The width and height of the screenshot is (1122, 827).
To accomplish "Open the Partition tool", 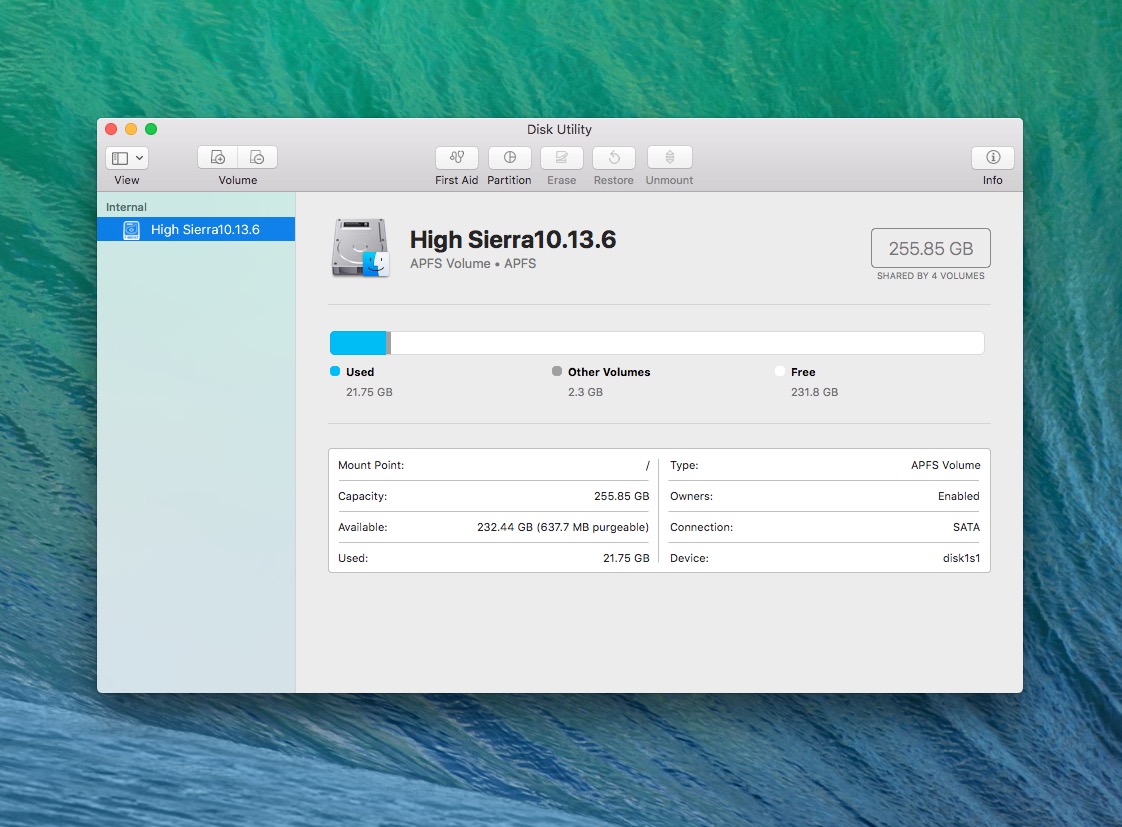I will point(509,157).
